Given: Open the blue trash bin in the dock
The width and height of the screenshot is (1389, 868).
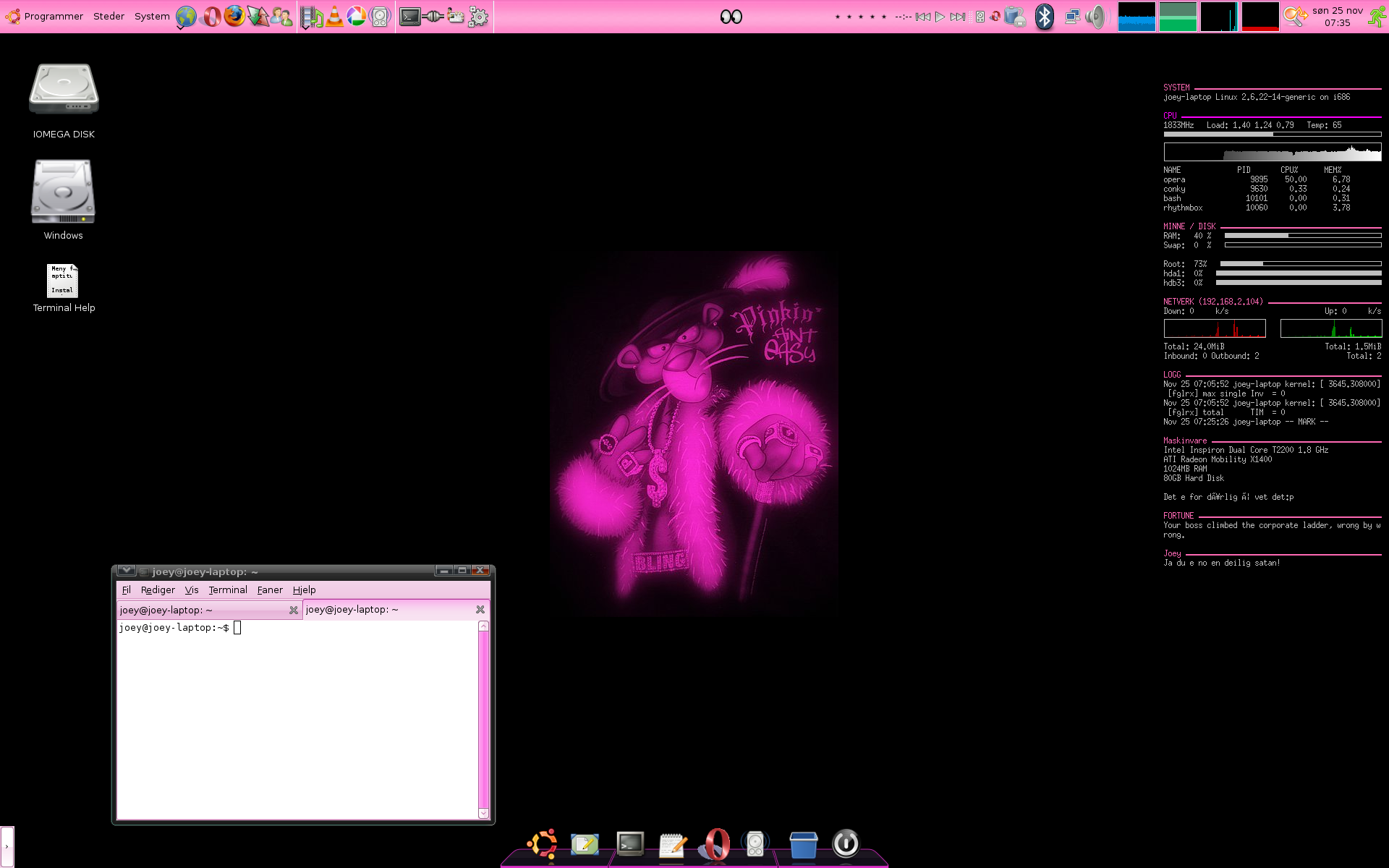Looking at the screenshot, I should tap(803, 844).
